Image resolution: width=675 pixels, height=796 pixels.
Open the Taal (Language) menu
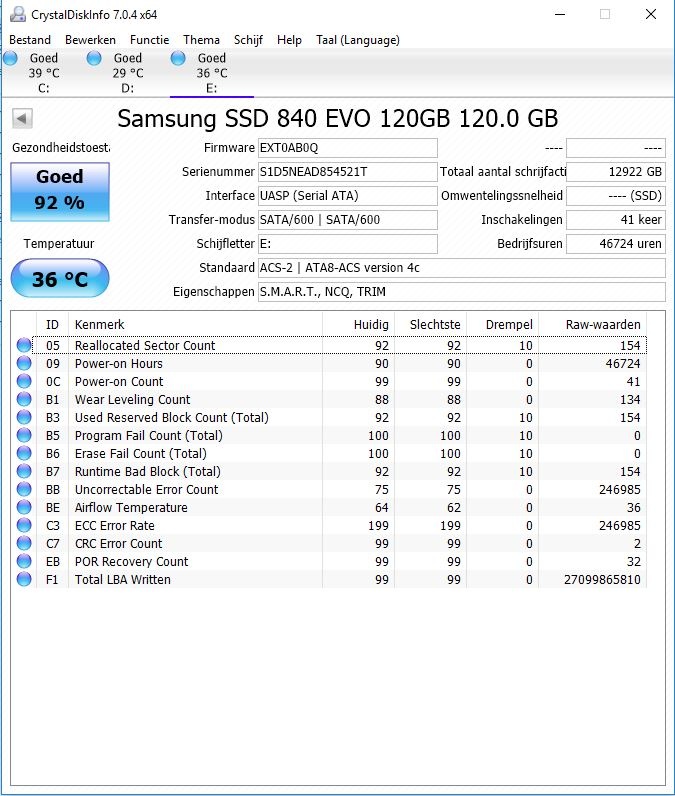[x=358, y=40]
